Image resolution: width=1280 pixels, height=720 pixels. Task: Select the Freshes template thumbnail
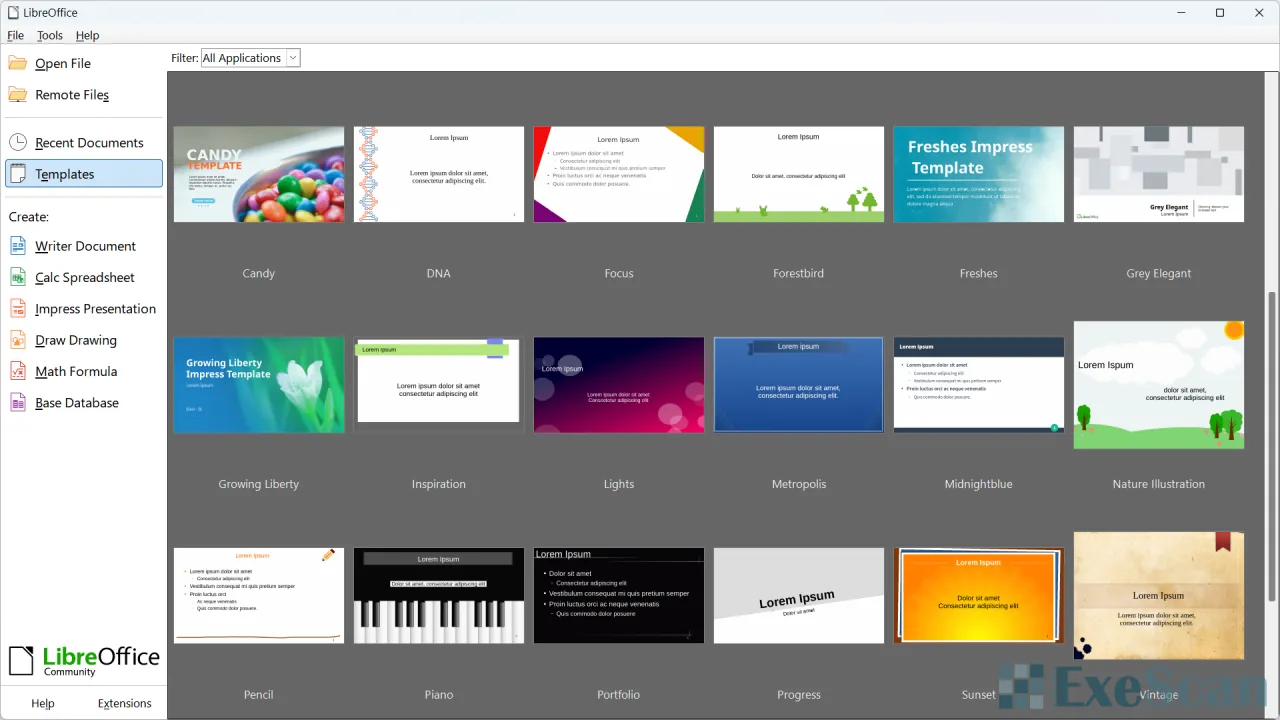coord(979,174)
